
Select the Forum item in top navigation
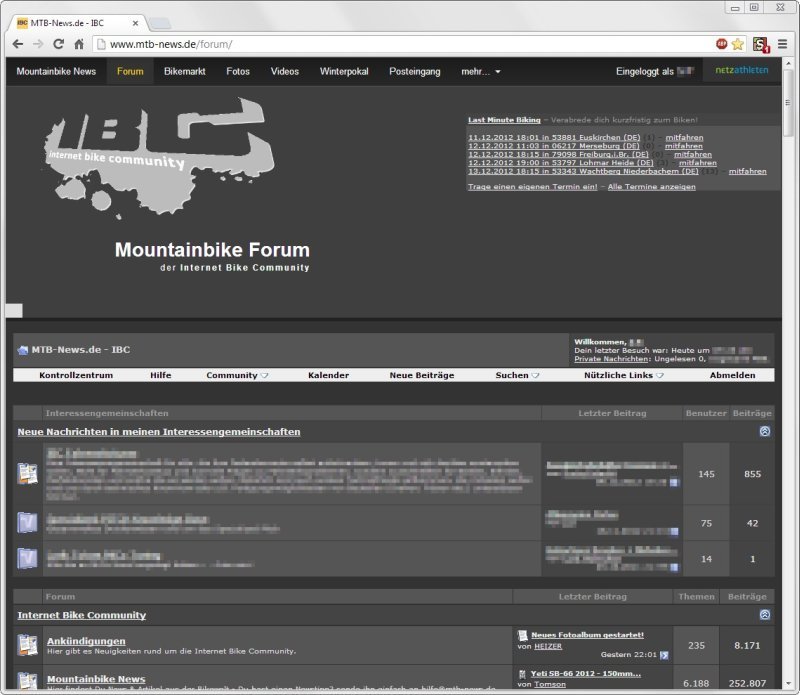click(x=130, y=71)
